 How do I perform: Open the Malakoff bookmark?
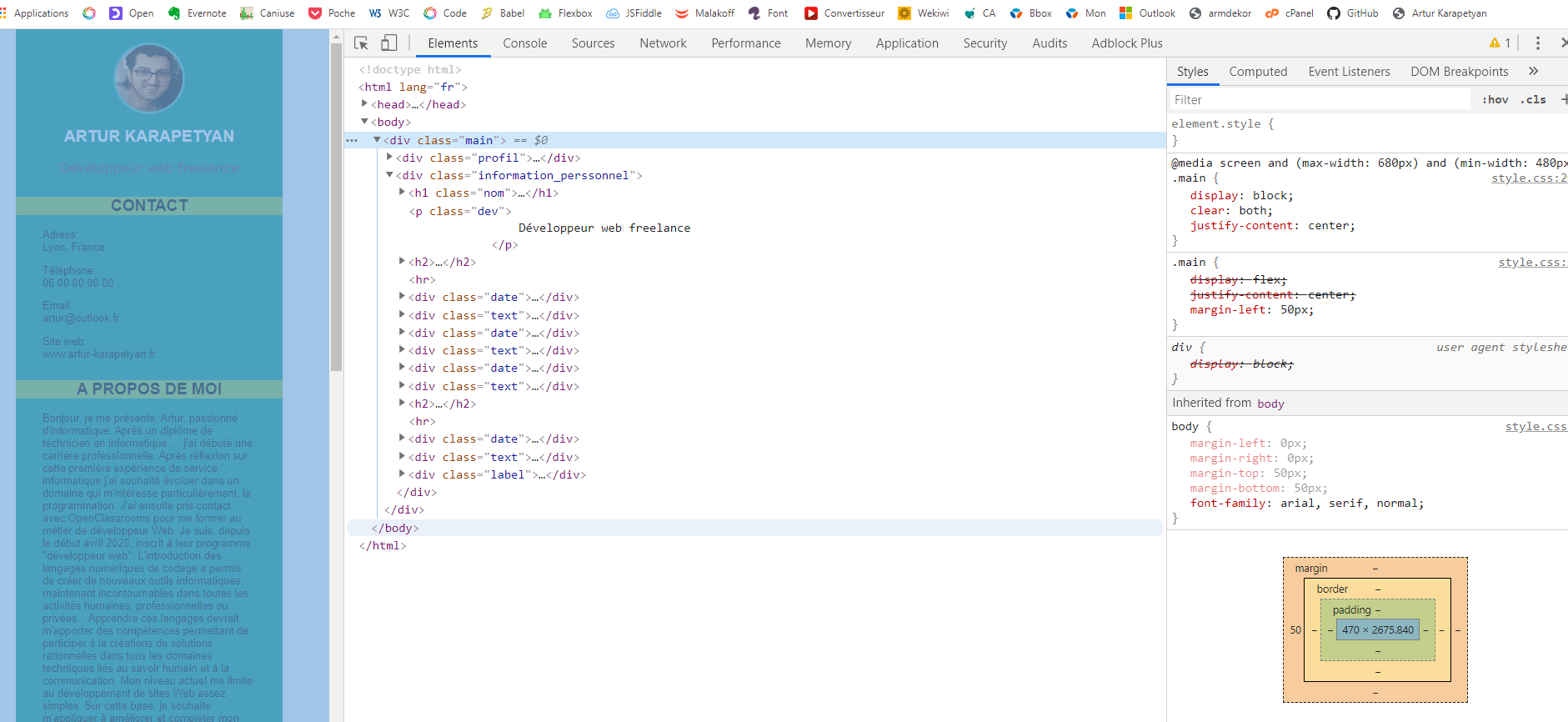tap(705, 13)
